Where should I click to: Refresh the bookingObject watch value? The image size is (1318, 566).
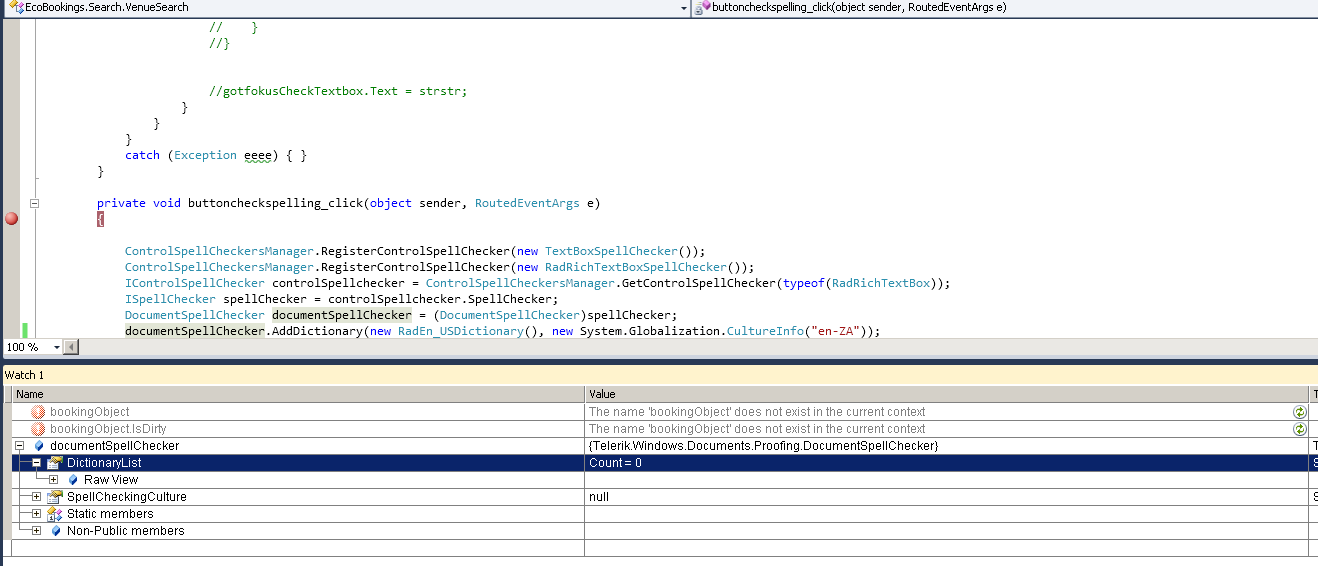[x=1300, y=411]
